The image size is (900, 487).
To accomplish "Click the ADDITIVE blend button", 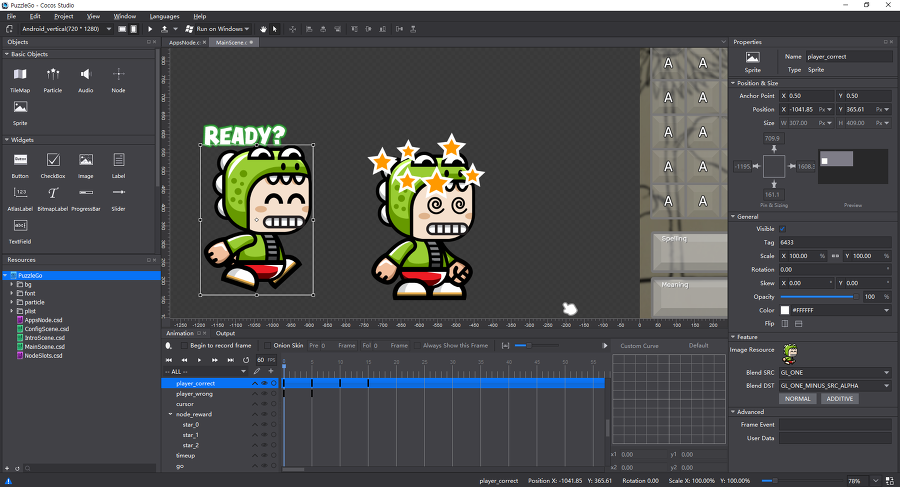I will 839,399.
